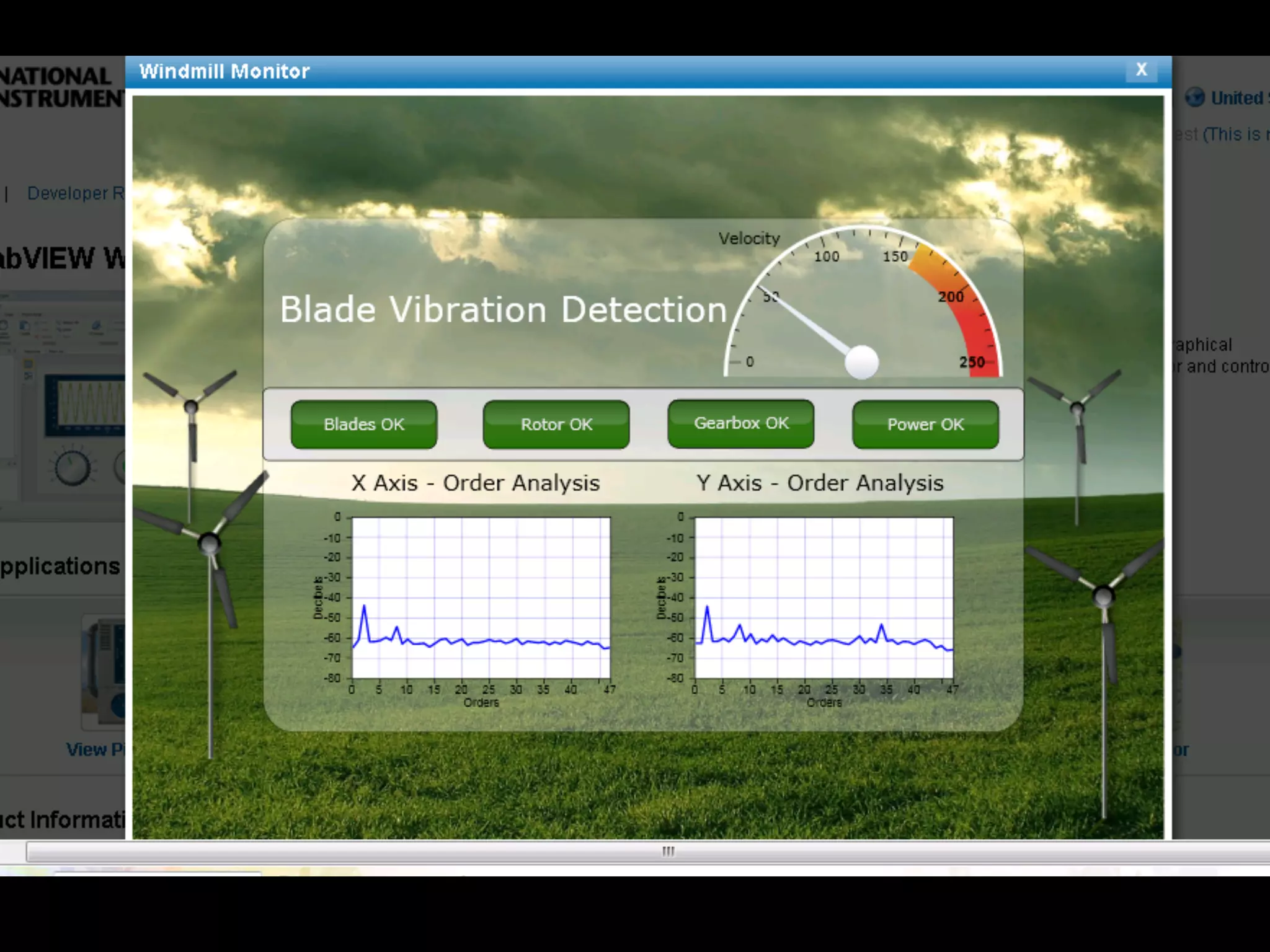Click the large right wind turbine hub
This screenshot has width=1270, height=952.
point(1103,596)
